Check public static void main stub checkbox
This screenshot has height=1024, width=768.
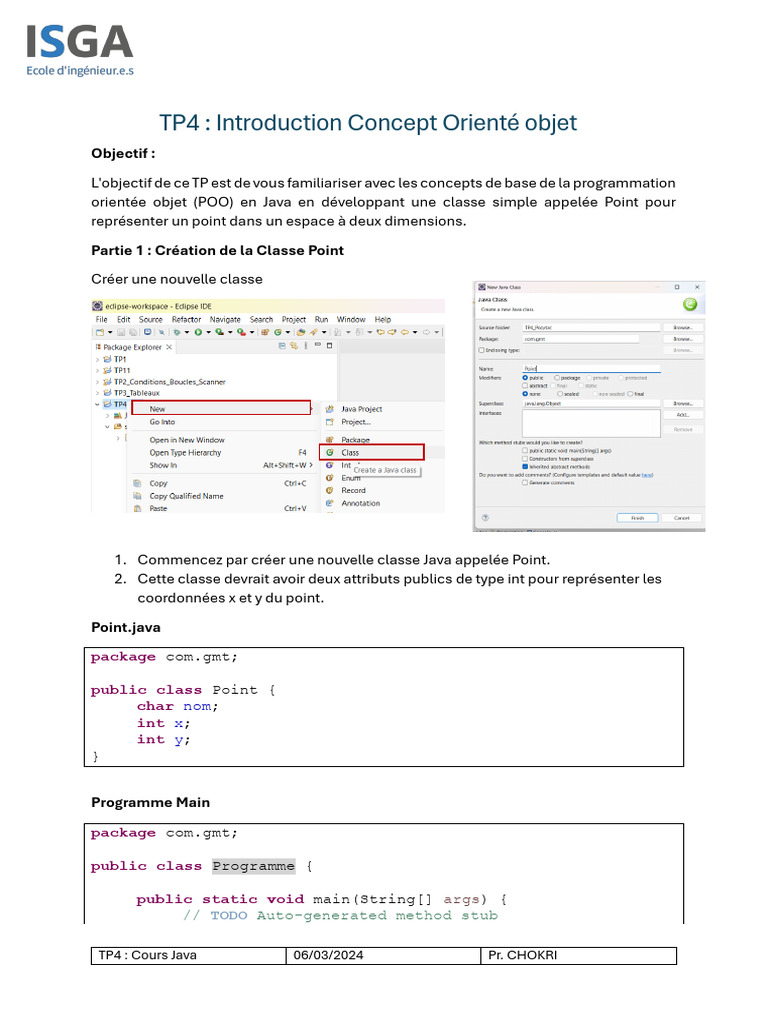pyautogui.click(x=525, y=451)
